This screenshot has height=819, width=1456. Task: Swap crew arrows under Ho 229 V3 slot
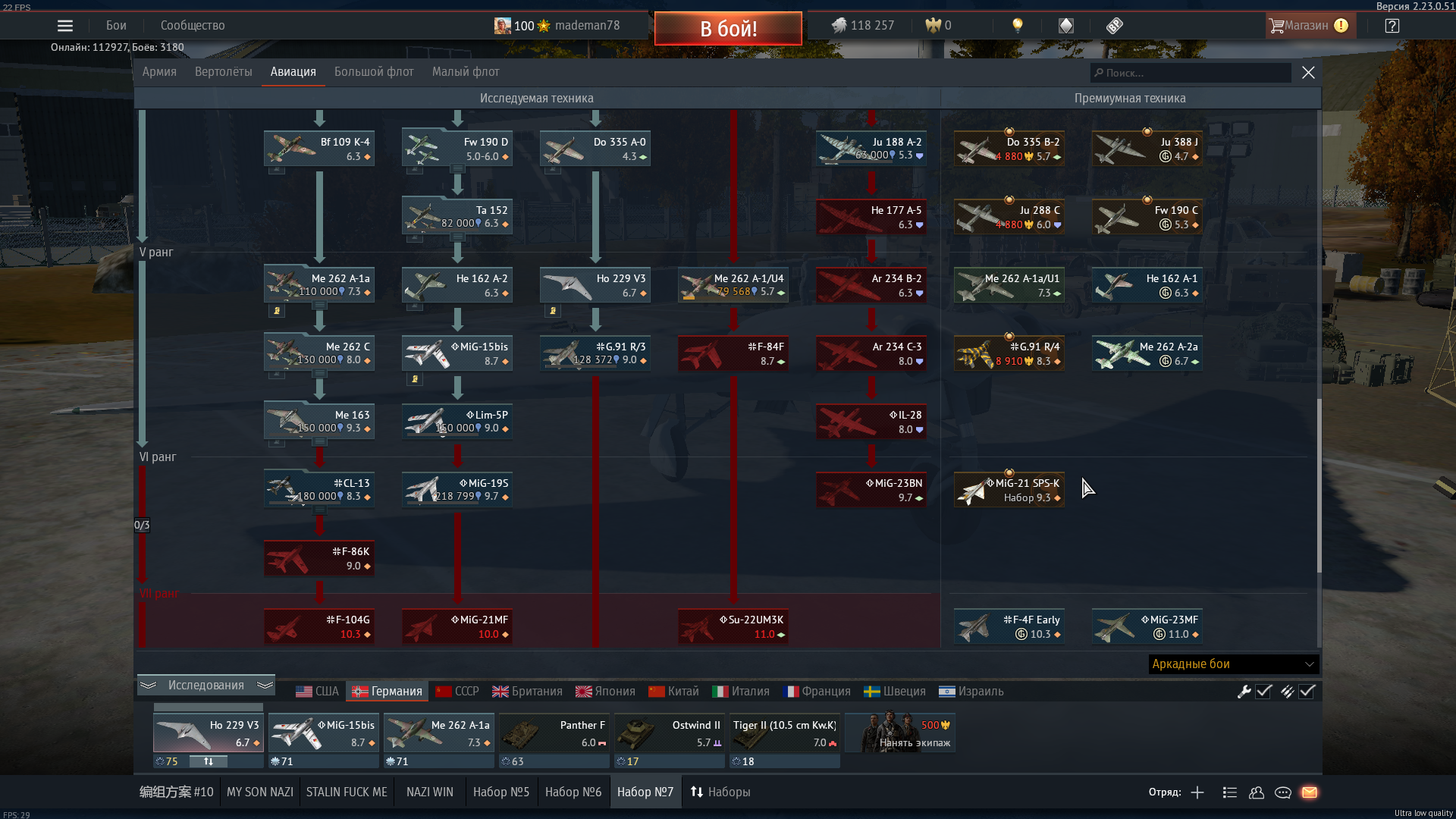[x=209, y=761]
